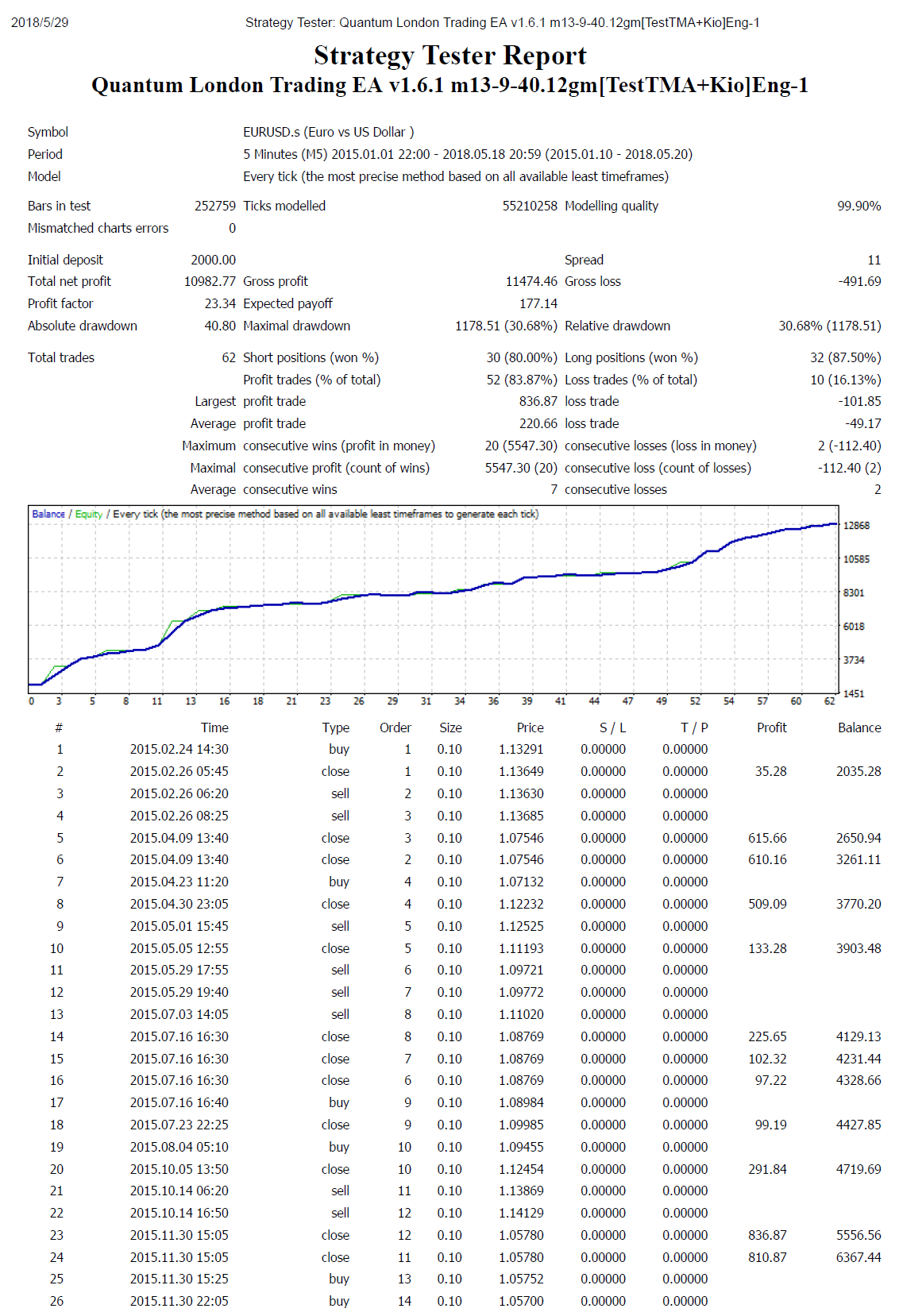Click balance 4328.66 in row 16

(858, 1080)
